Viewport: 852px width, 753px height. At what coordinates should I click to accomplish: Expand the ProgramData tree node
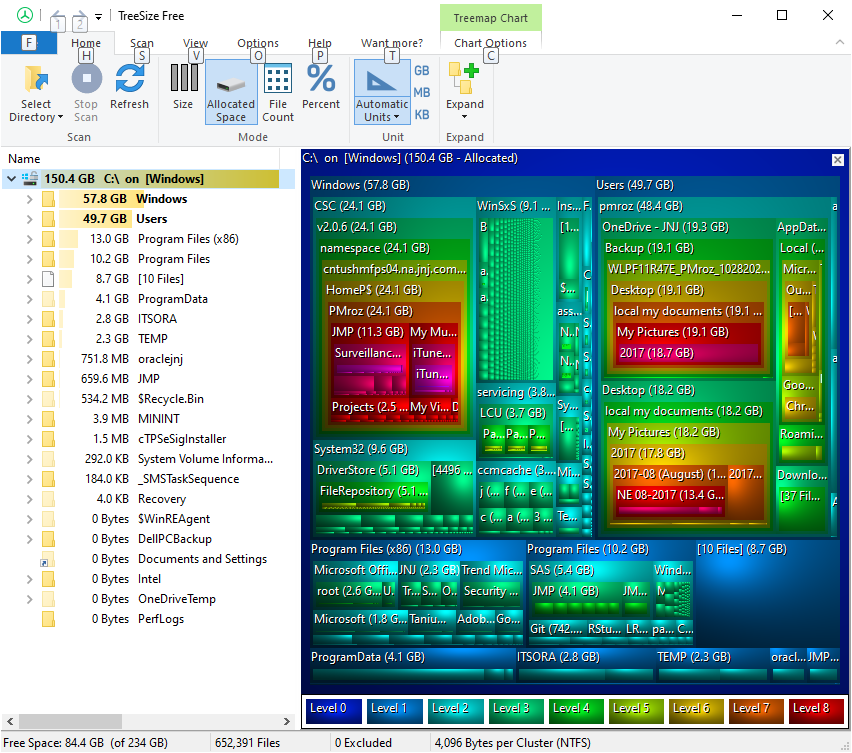(x=29, y=299)
